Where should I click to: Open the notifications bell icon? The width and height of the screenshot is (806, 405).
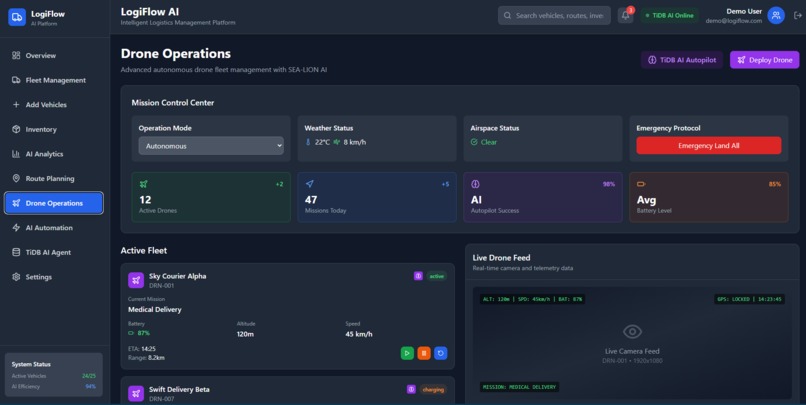point(625,15)
